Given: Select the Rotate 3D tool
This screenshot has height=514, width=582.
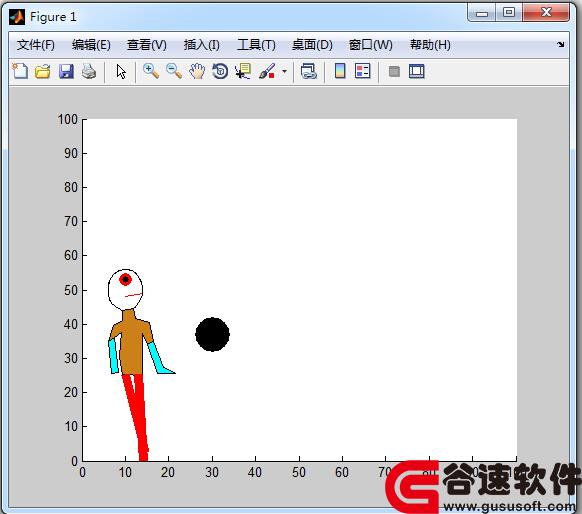Looking at the screenshot, I should 220,71.
